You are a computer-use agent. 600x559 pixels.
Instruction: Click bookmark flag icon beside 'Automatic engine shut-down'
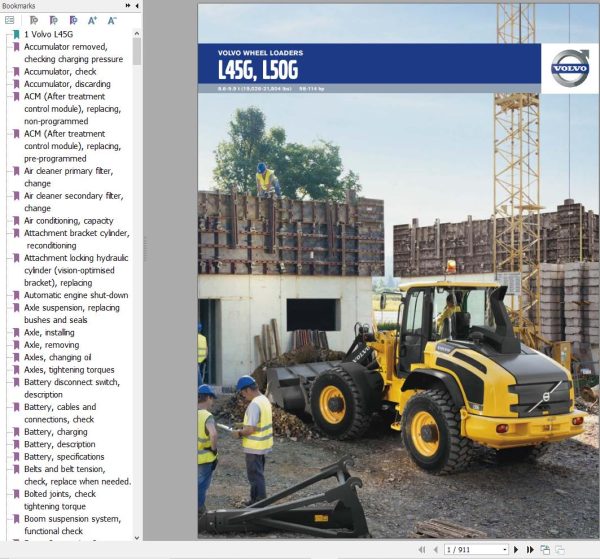[16, 295]
